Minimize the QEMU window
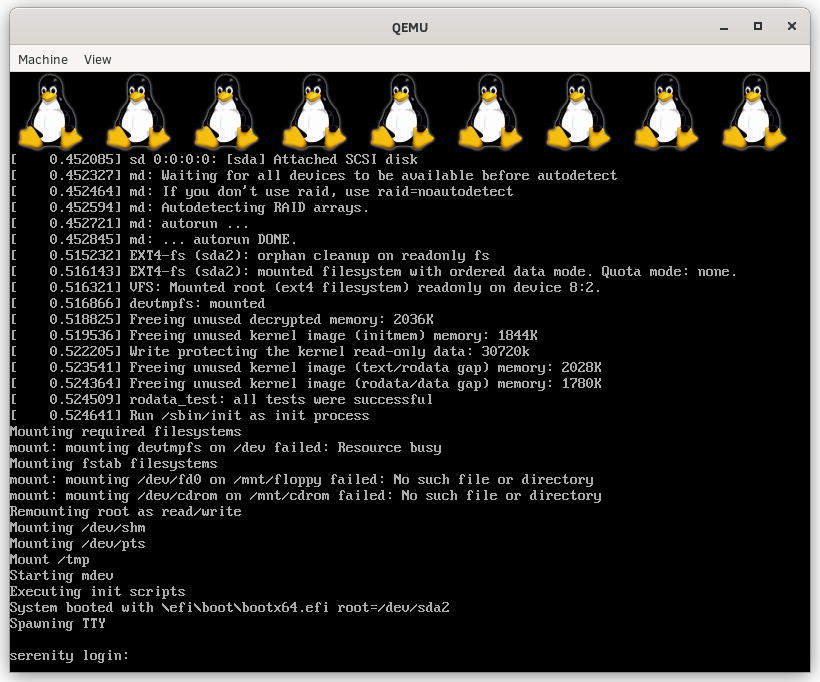Viewport: 820px width, 682px height. [x=724, y=27]
